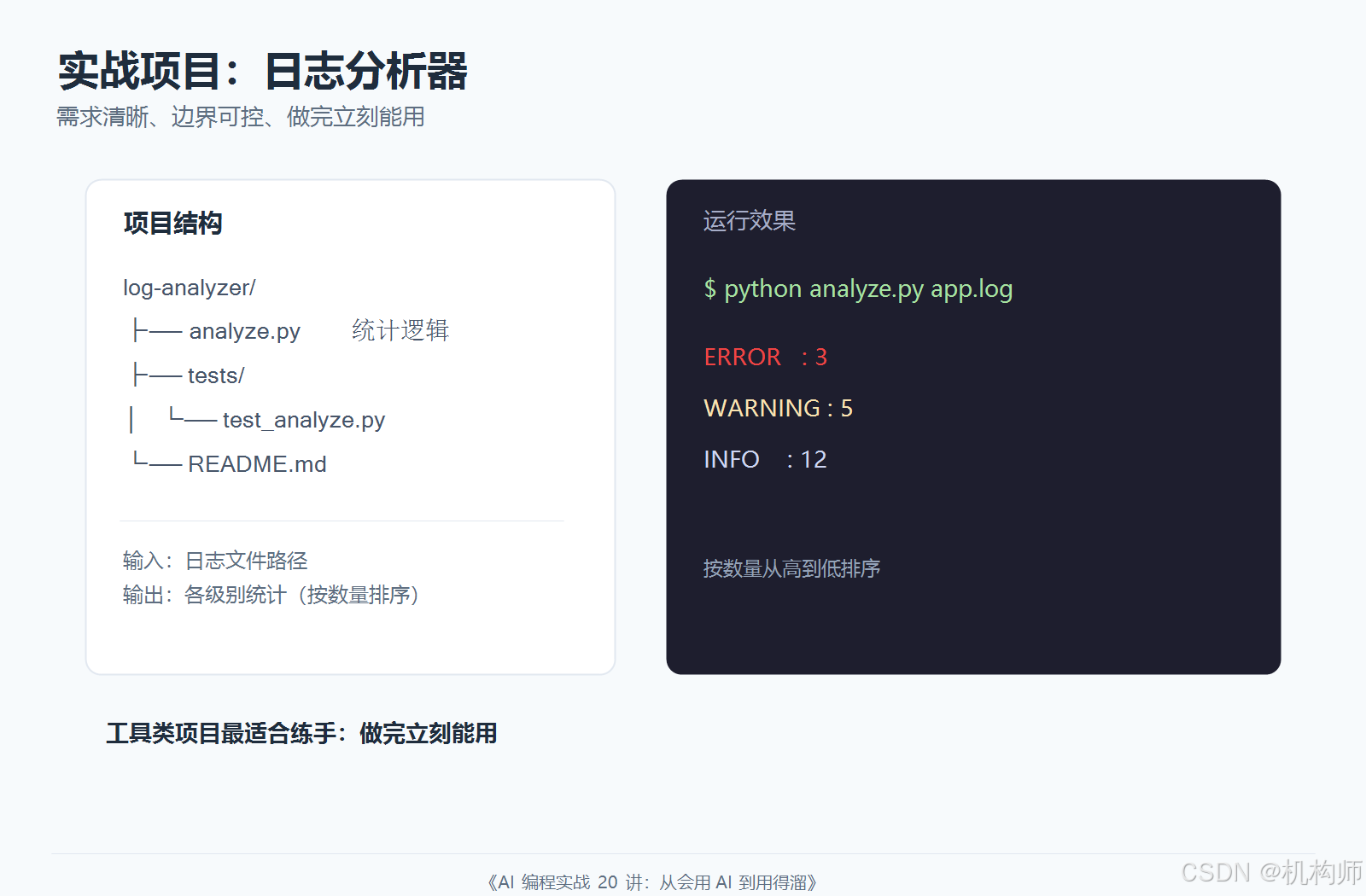Click the title 实战项目：日志分析器
Screen dimensions: 1366x896
263,71
